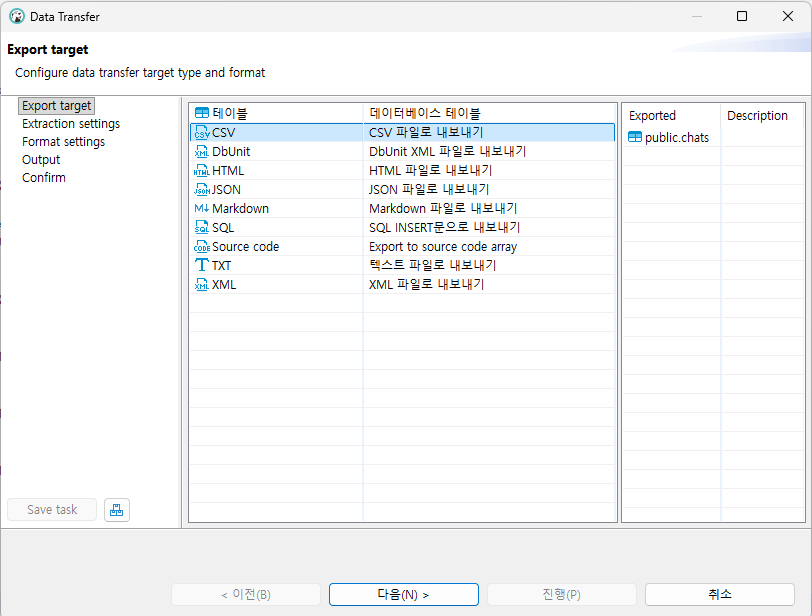Click Export to source code array text

[443, 246]
